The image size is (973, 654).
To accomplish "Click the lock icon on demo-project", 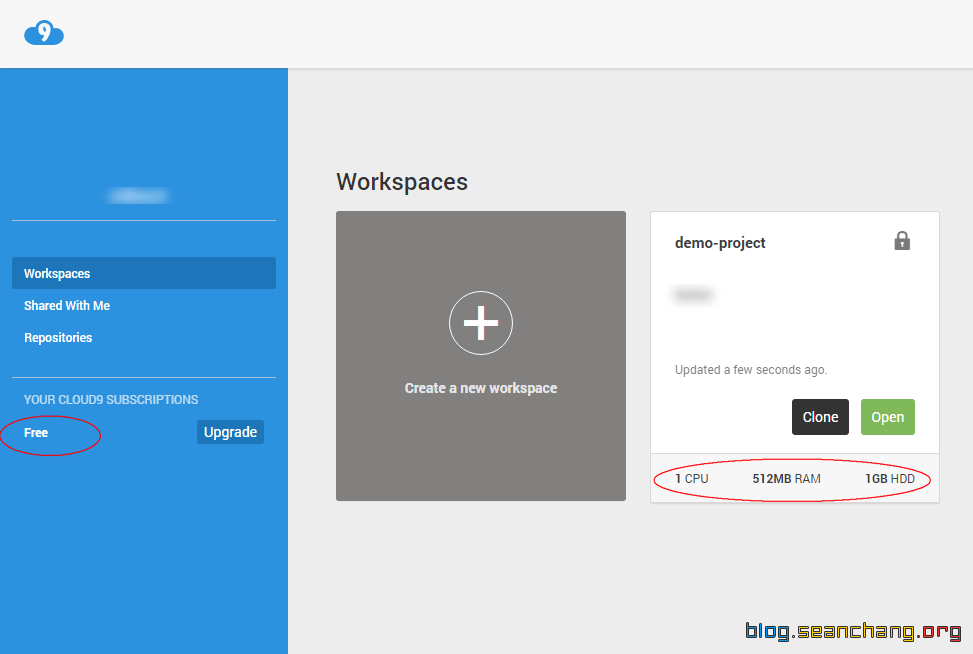I will pos(902,241).
